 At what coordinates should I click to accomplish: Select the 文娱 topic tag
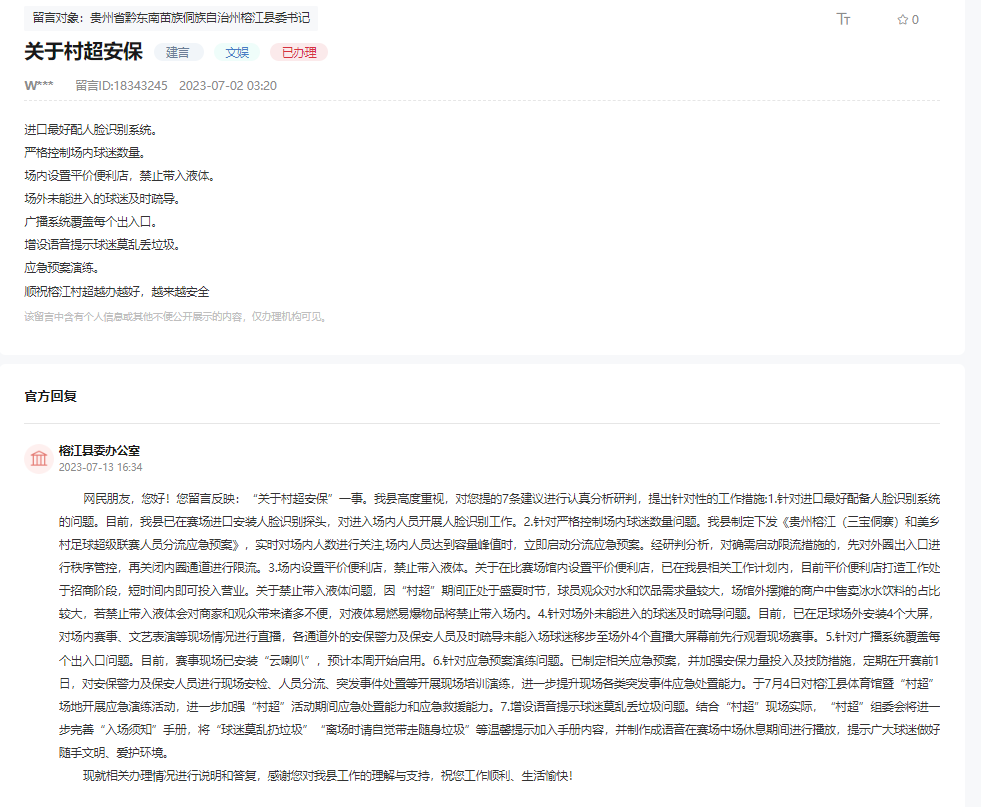[x=235, y=52]
